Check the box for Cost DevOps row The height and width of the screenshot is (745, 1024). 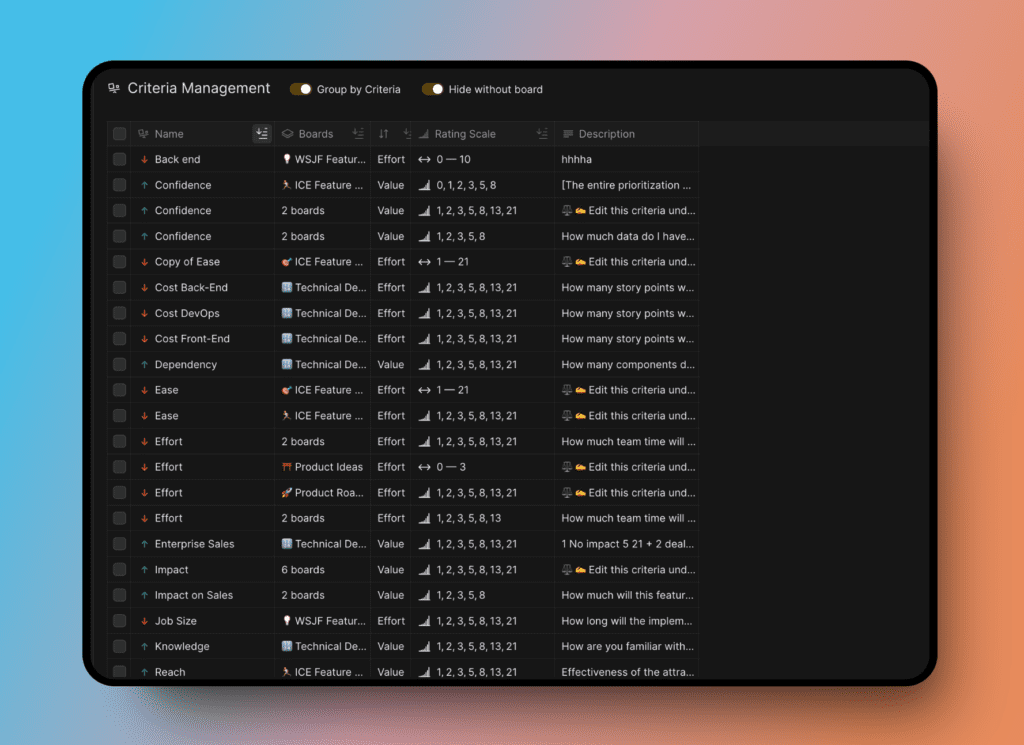point(120,314)
